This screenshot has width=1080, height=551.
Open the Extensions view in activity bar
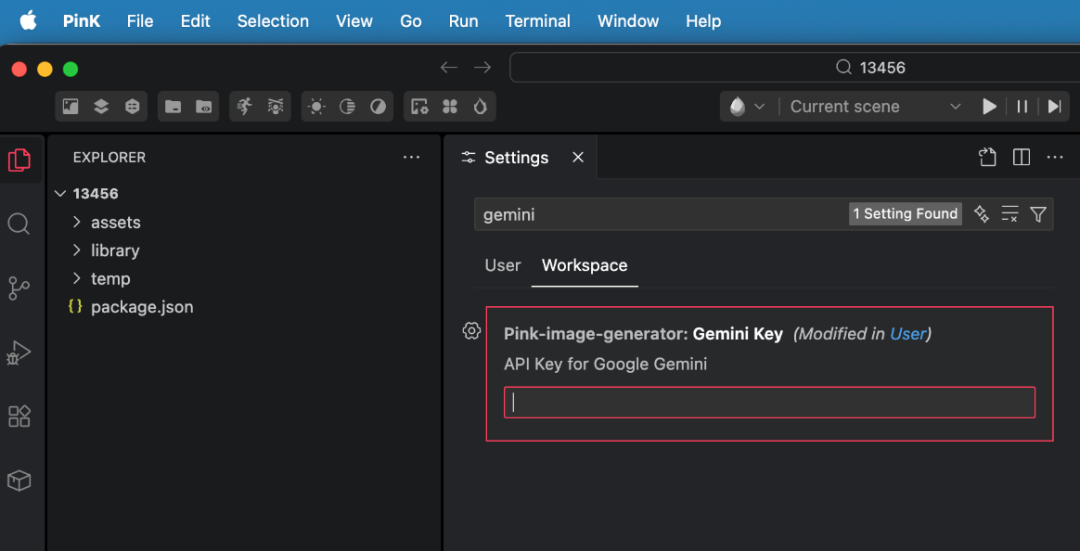point(19,416)
